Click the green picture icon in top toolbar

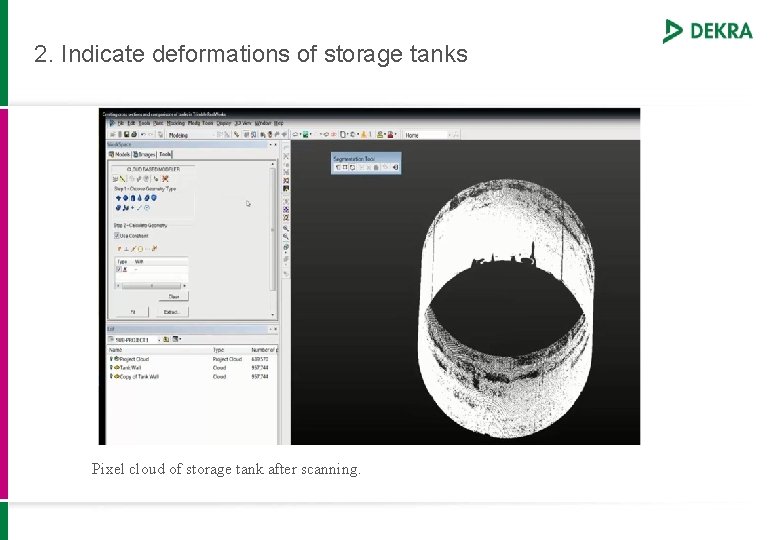click(305, 134)
